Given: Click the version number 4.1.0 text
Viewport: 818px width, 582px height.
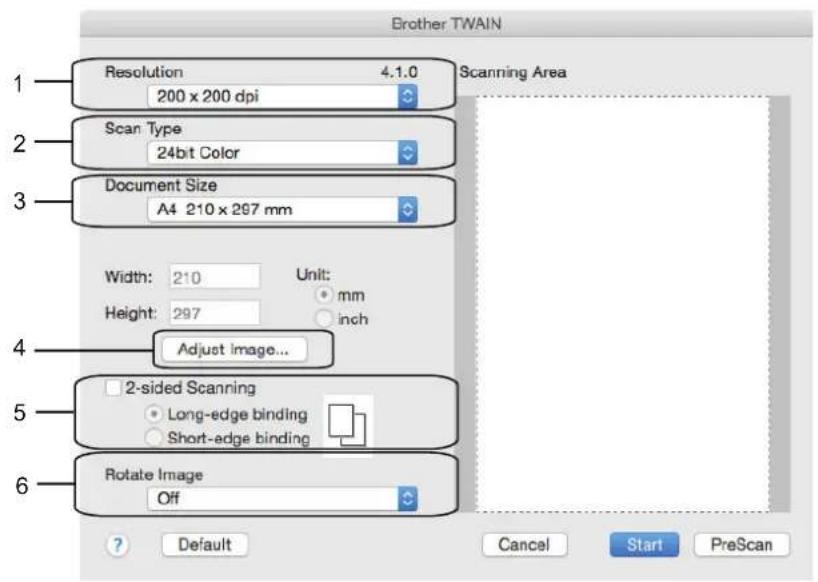Looking at the screenshot, I should coord(399,72).
